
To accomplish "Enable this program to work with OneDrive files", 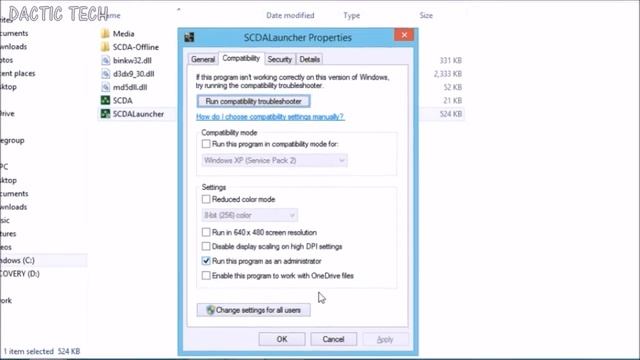I will pyautogui.click(x=206, y=276).
